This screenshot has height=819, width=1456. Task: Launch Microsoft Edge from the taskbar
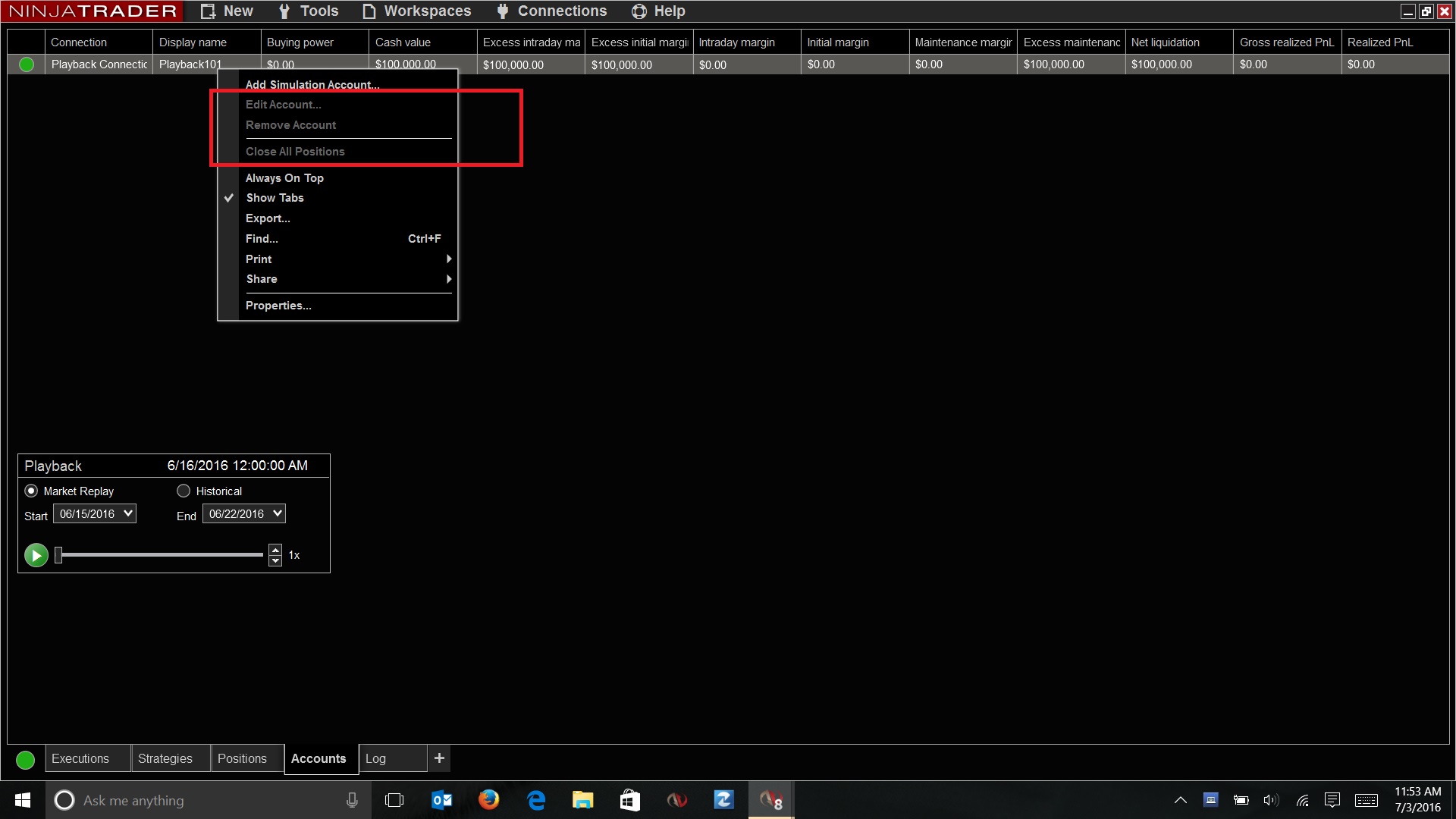click(536, 800)
